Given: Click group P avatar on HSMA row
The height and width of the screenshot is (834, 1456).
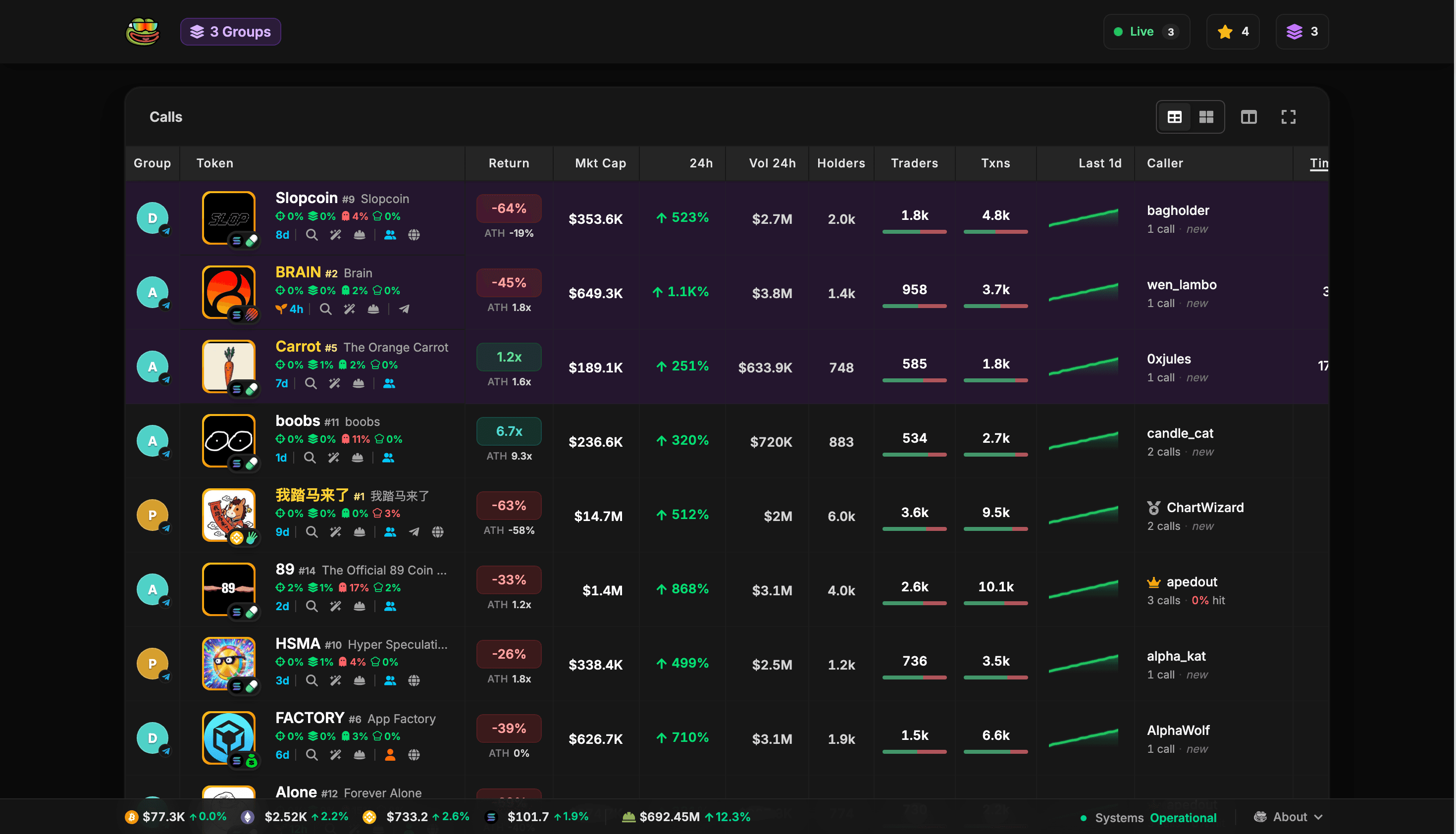Looking at the screenshot, I should coord(153,664).
